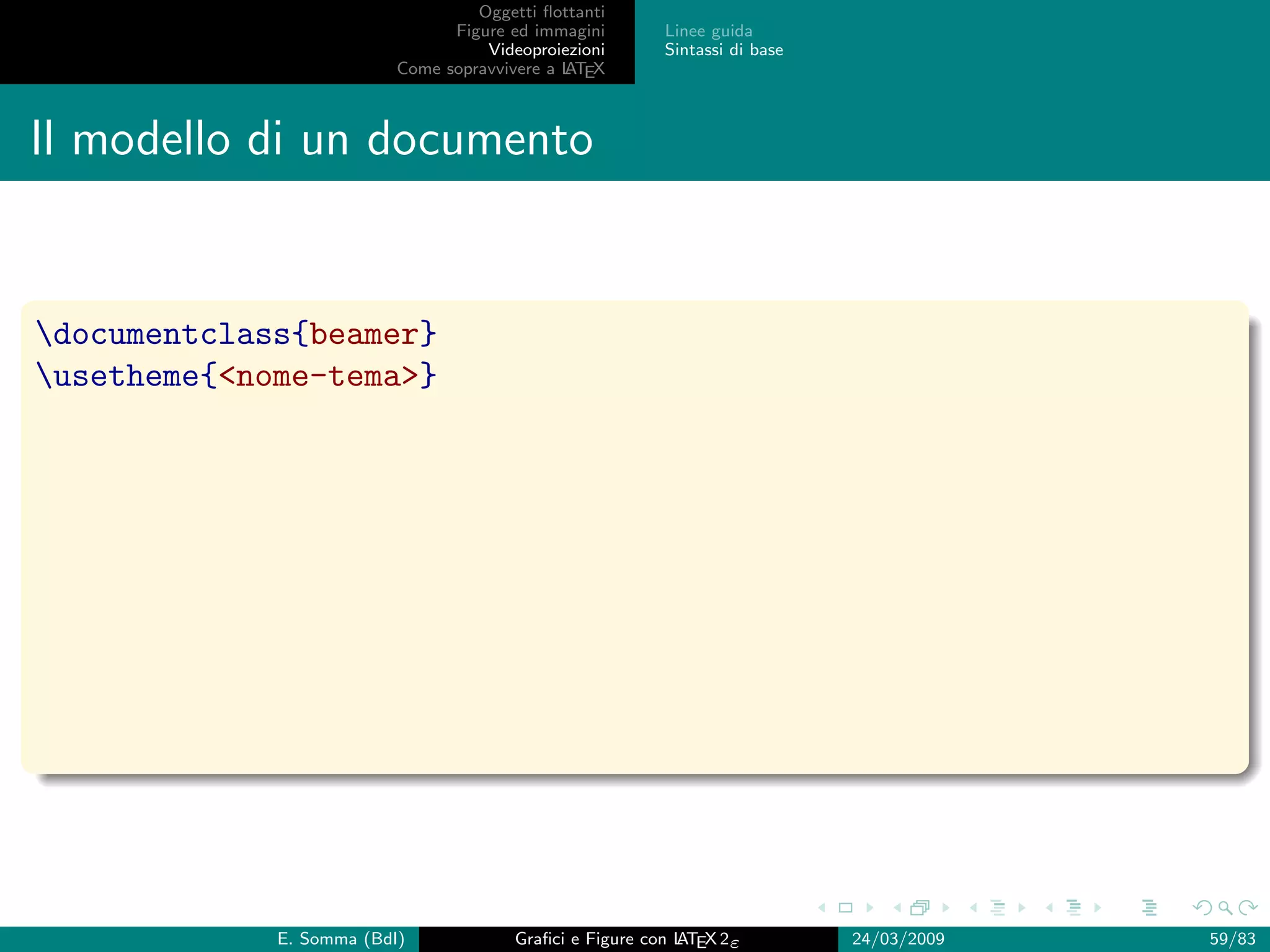Go to previous subsection arrow
The height and width of the screenshot is (952, 1270).
click(x=974, y=908)
